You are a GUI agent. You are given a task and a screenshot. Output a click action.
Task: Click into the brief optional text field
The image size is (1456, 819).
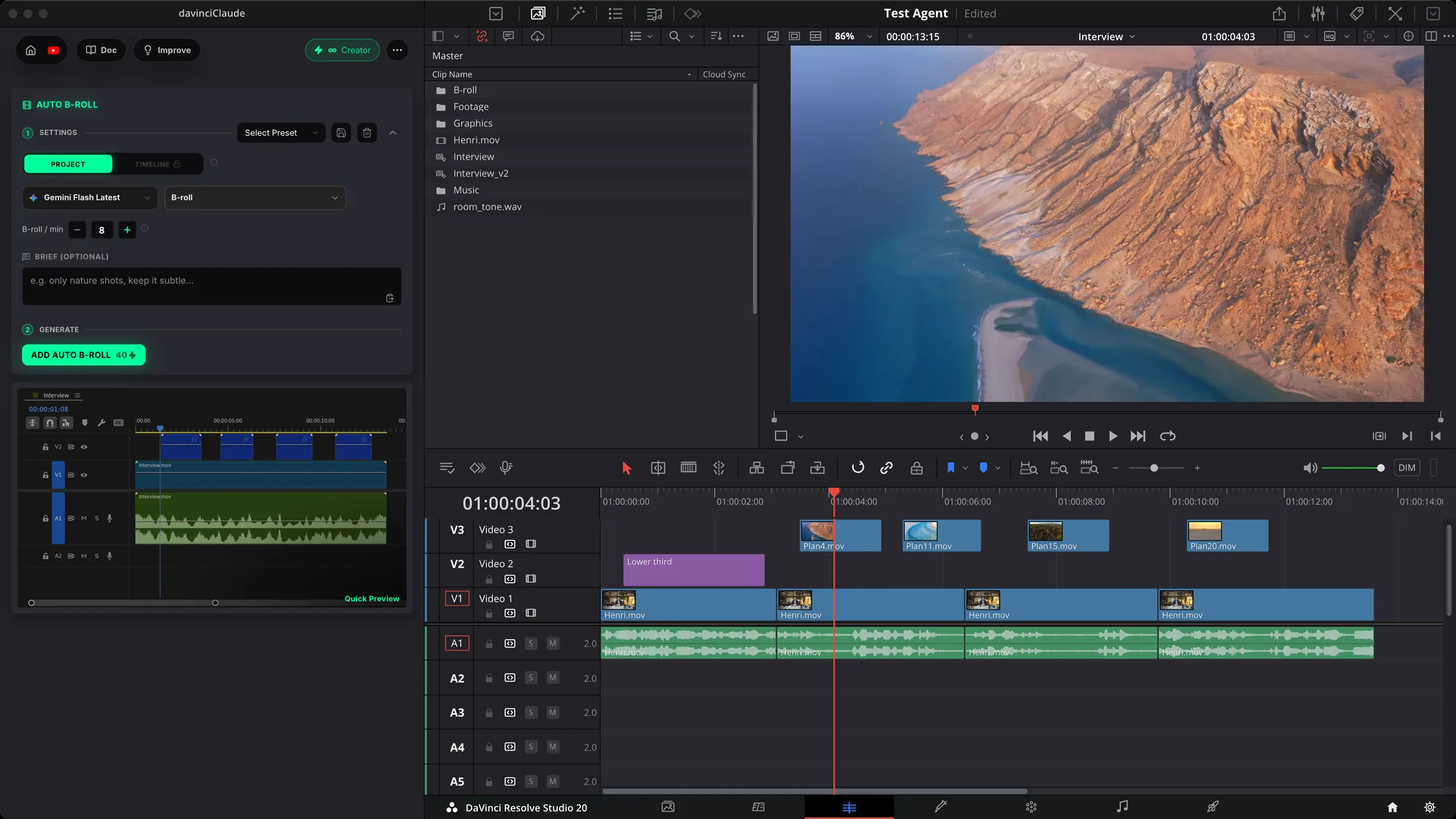pos(212,286)
